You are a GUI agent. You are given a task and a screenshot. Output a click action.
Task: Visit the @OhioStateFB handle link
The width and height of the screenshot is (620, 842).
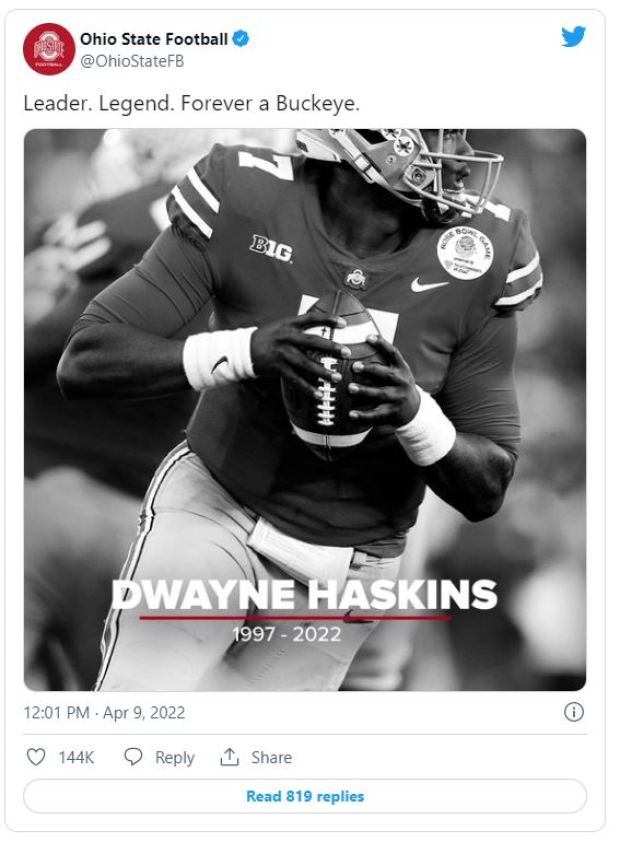tap(132, 61)
